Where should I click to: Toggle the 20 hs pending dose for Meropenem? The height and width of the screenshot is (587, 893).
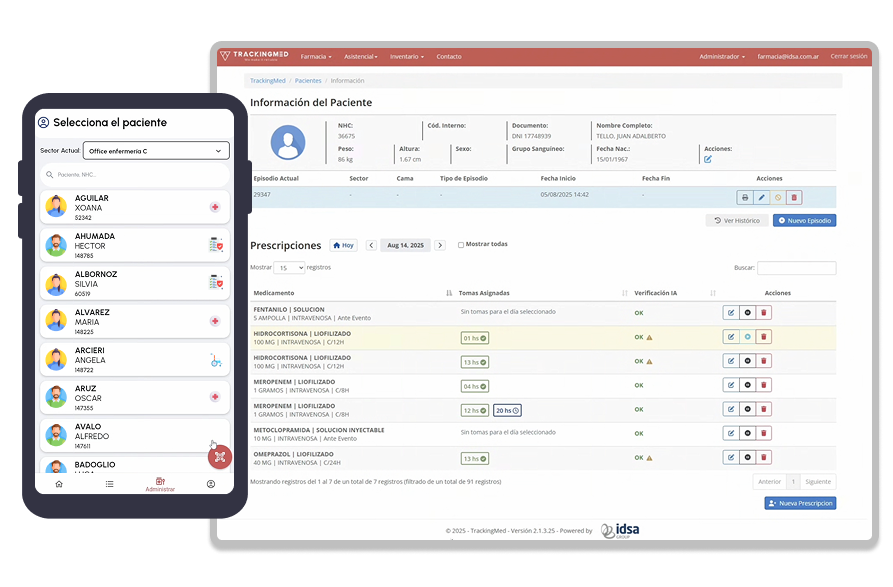[x=507, y=410]
